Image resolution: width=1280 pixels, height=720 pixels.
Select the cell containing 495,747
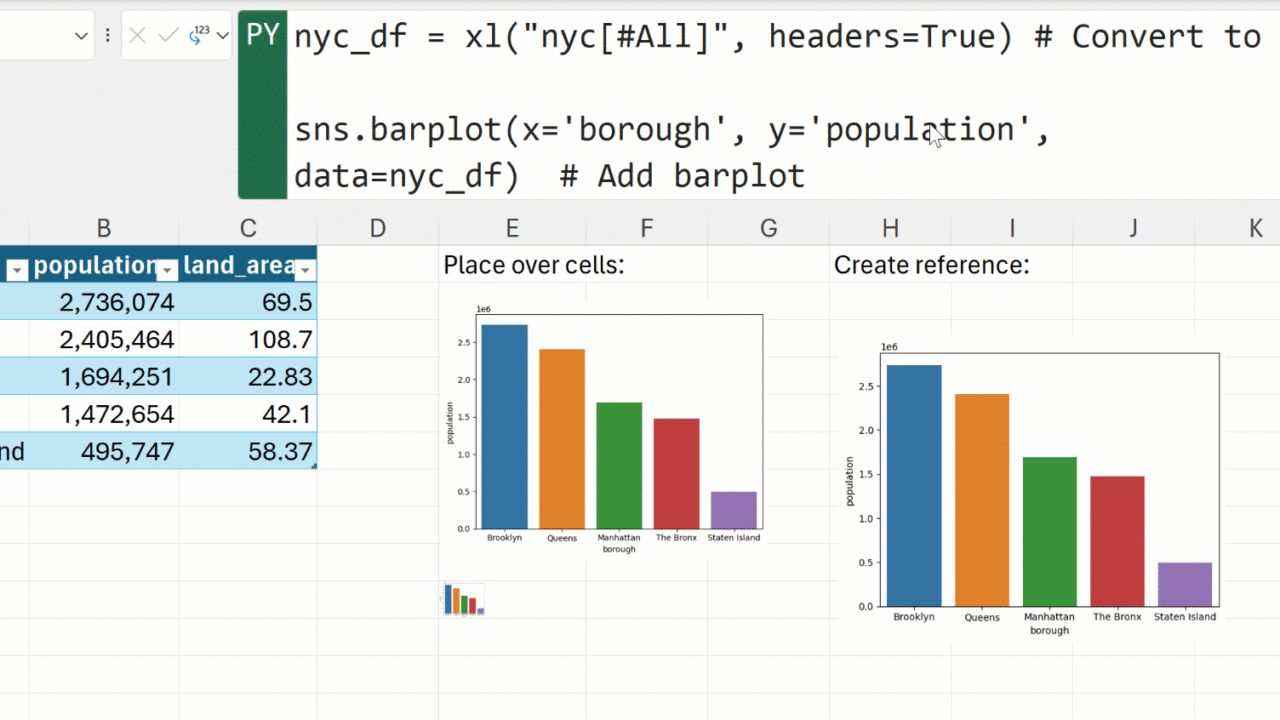(x=104, y=451)
